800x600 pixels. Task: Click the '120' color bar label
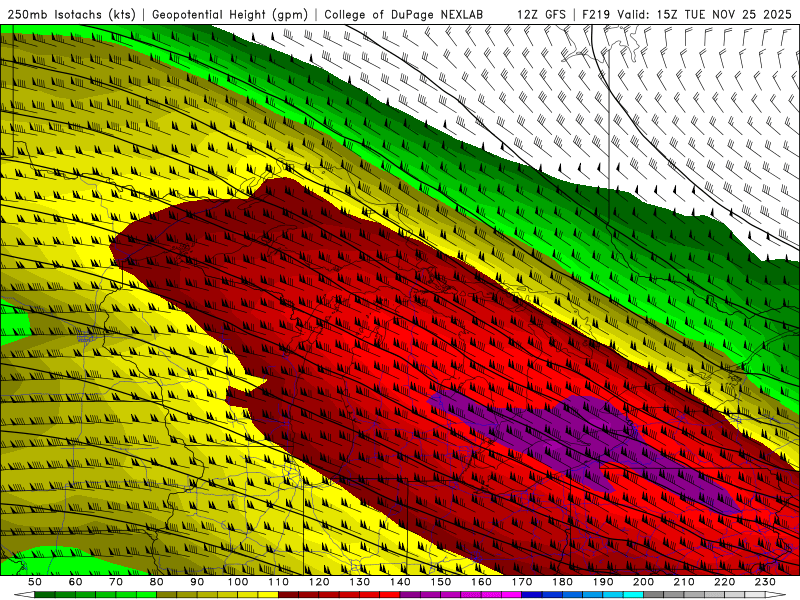[319, 582]
